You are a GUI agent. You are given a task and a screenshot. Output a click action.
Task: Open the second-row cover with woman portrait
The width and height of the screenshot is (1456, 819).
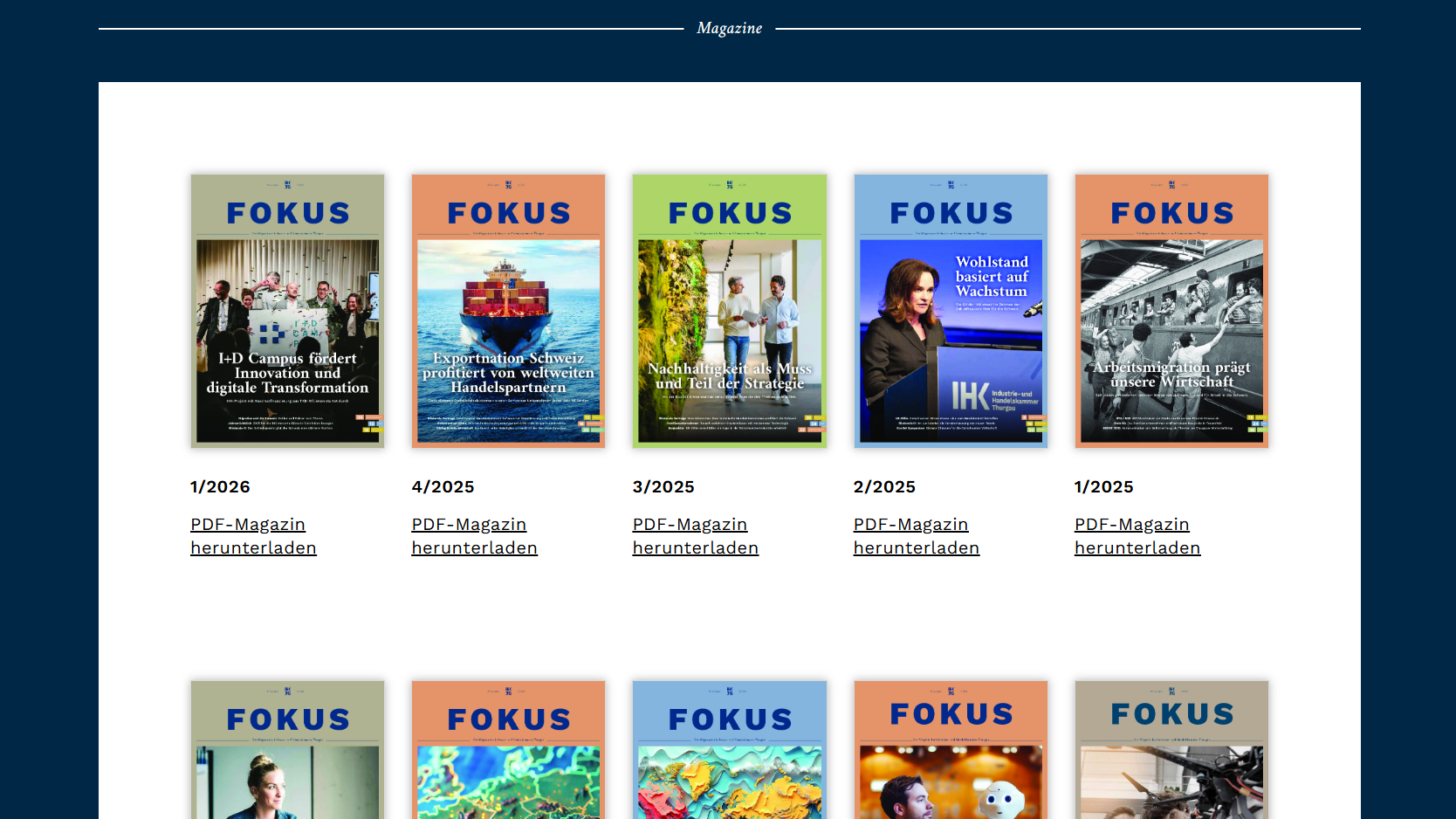pyautogui.click(x=287, y=750)
